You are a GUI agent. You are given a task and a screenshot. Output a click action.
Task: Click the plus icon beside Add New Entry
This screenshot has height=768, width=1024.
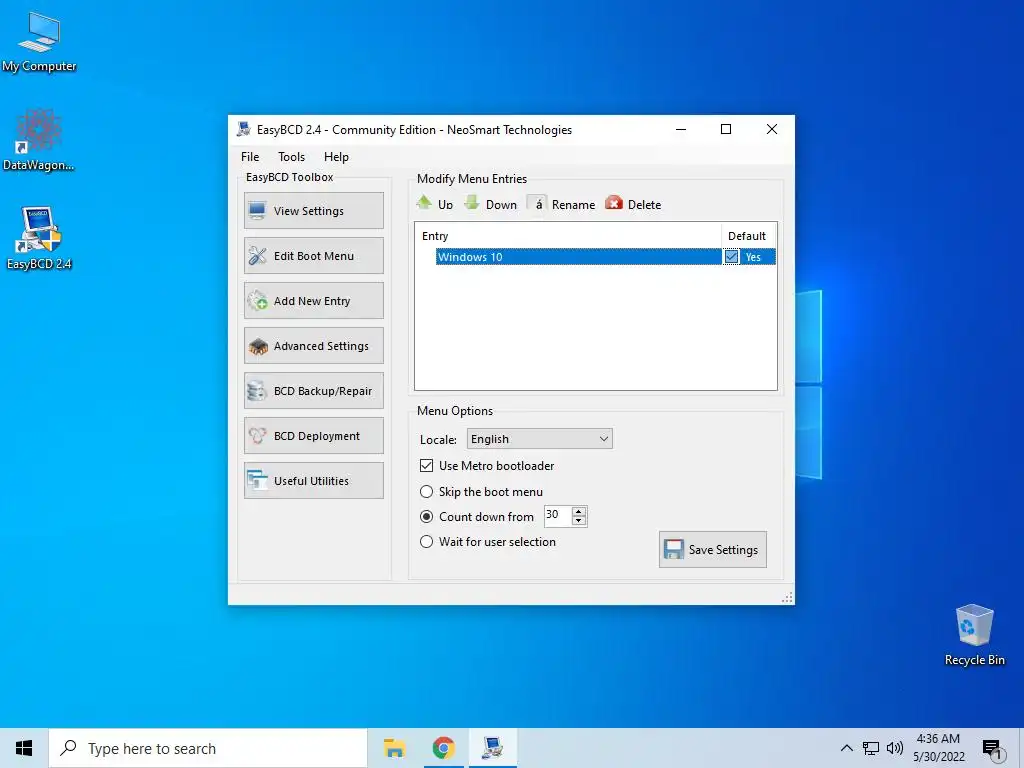[257, 300]
